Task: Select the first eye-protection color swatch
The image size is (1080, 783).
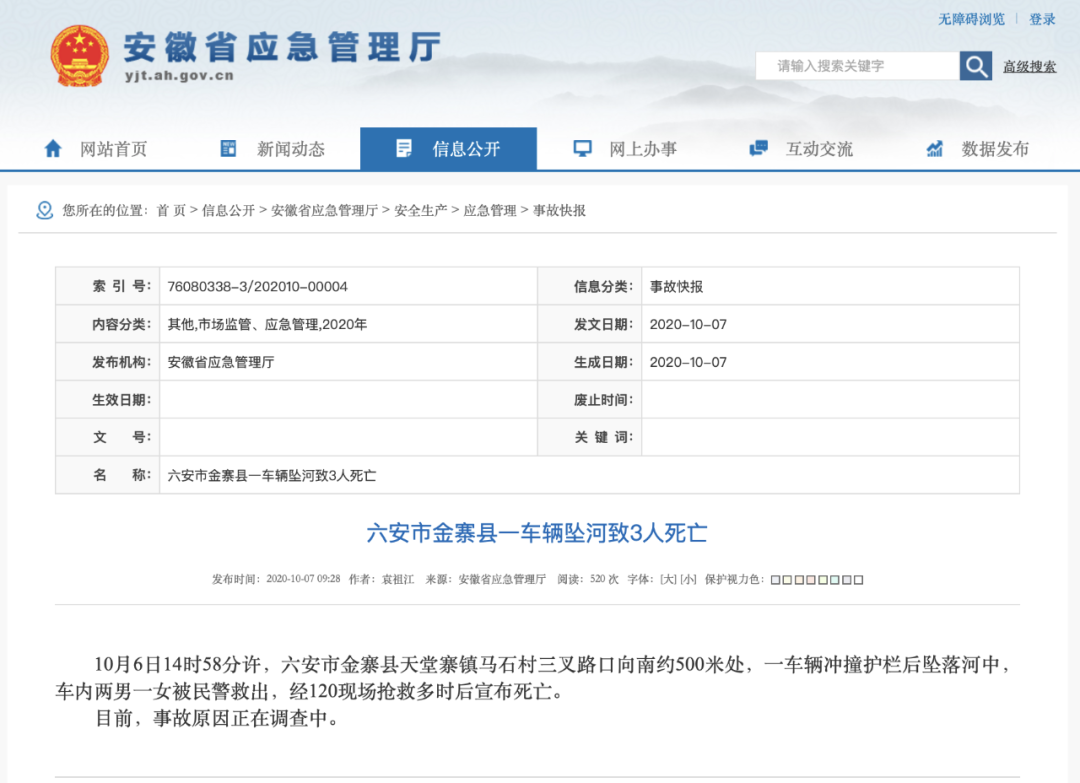Action: coord(775,580)
